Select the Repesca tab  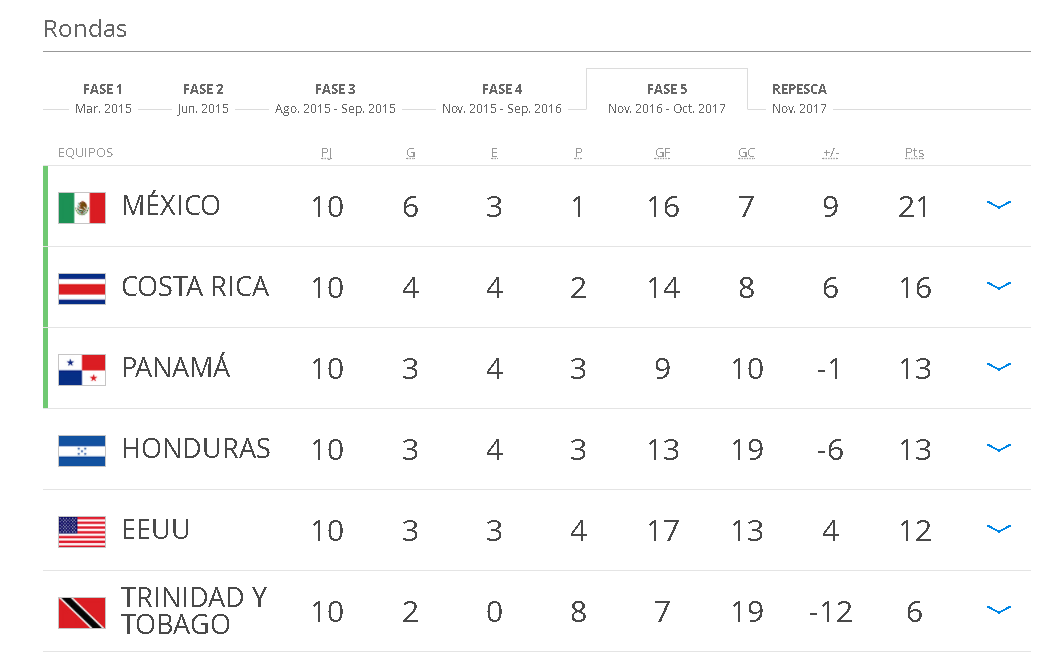(x=799, y=98)
